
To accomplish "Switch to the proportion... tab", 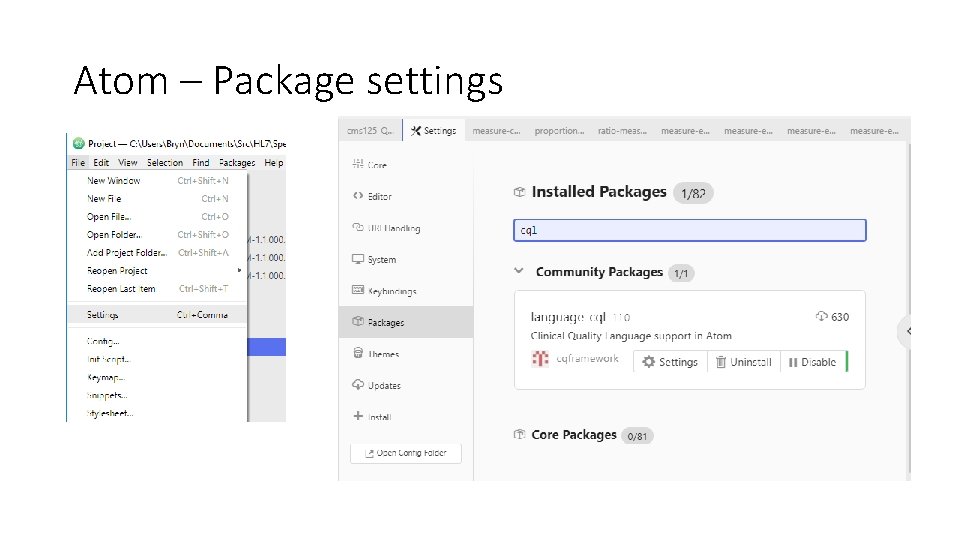I will pos(559,130).
